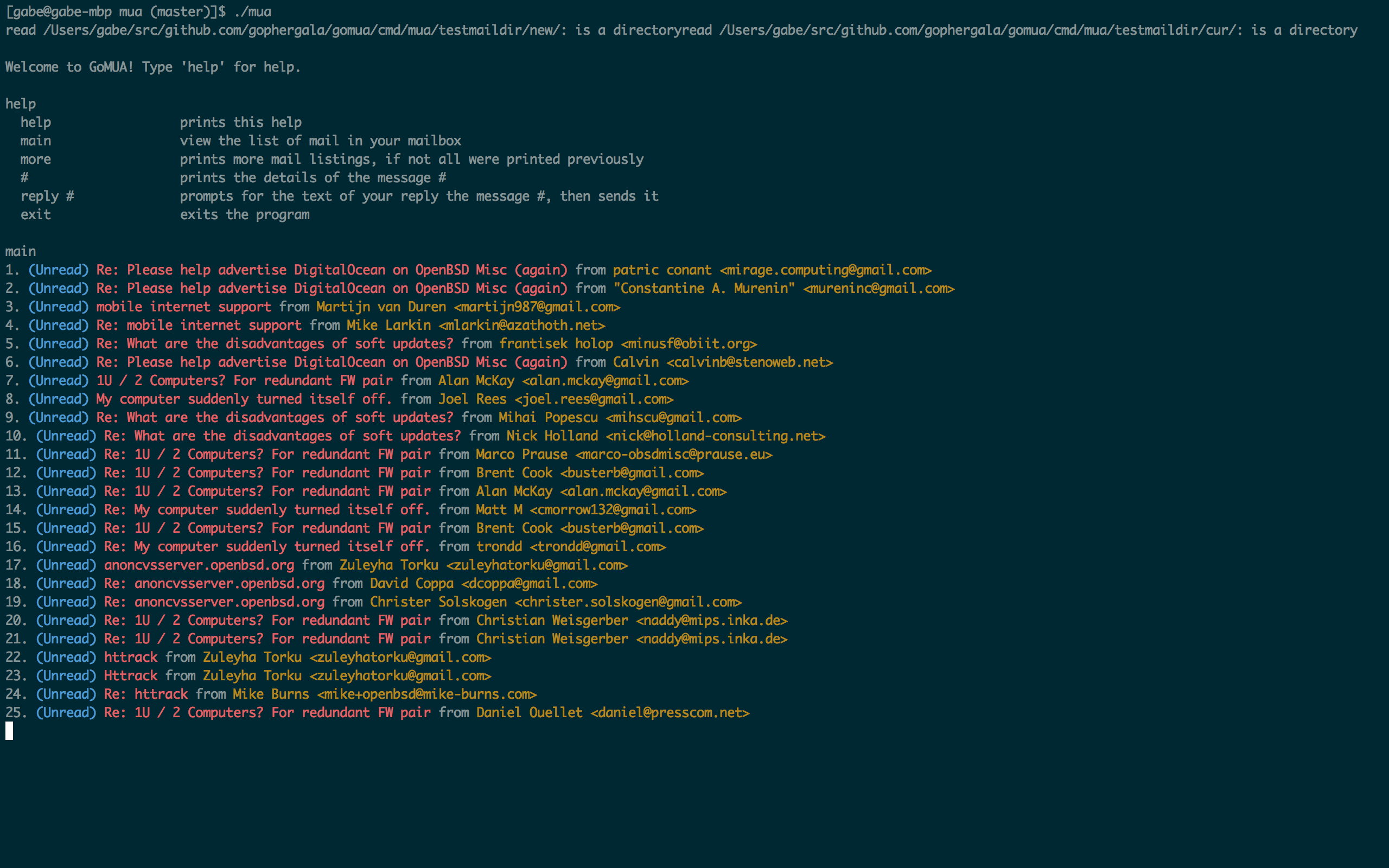Click daniel@presscom.net on message 25

(x=670, y=713)
